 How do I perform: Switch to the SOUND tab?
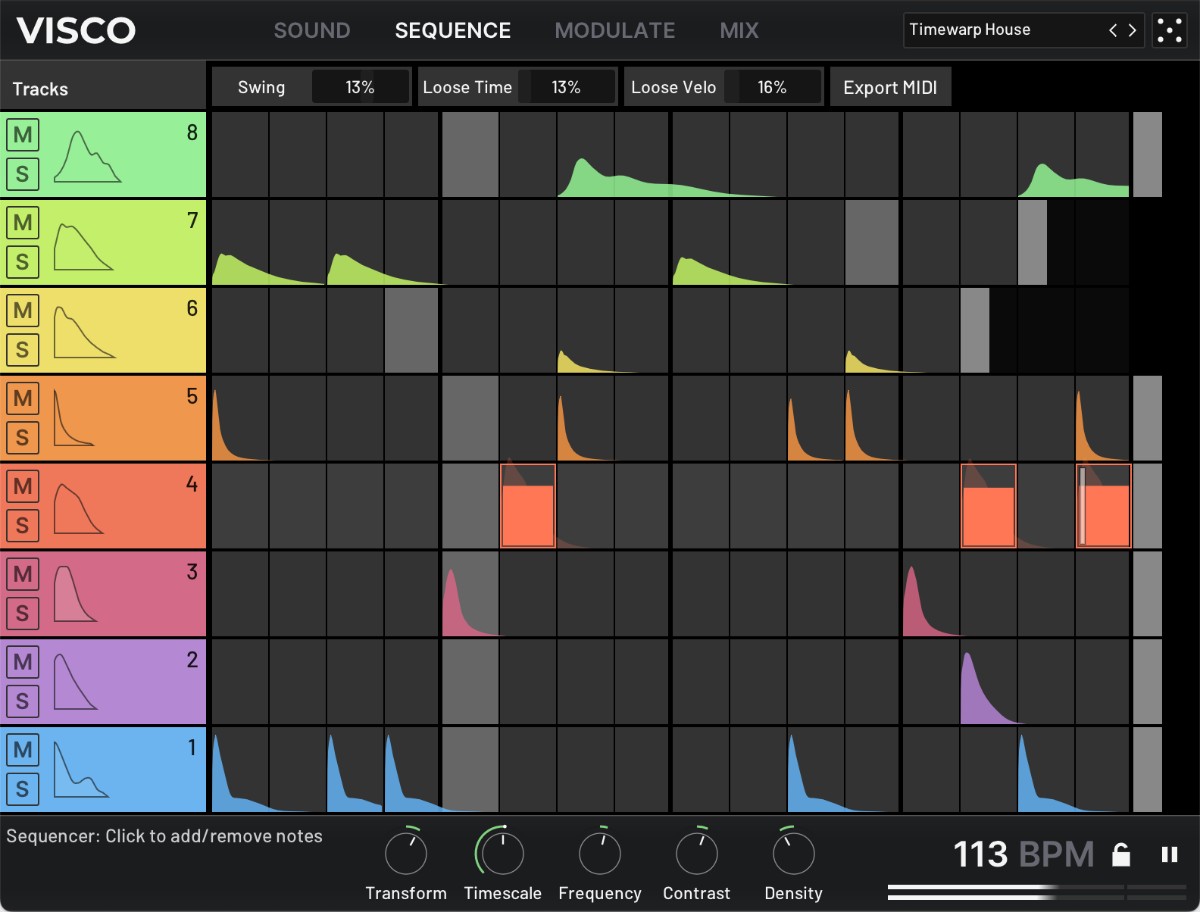311,30
